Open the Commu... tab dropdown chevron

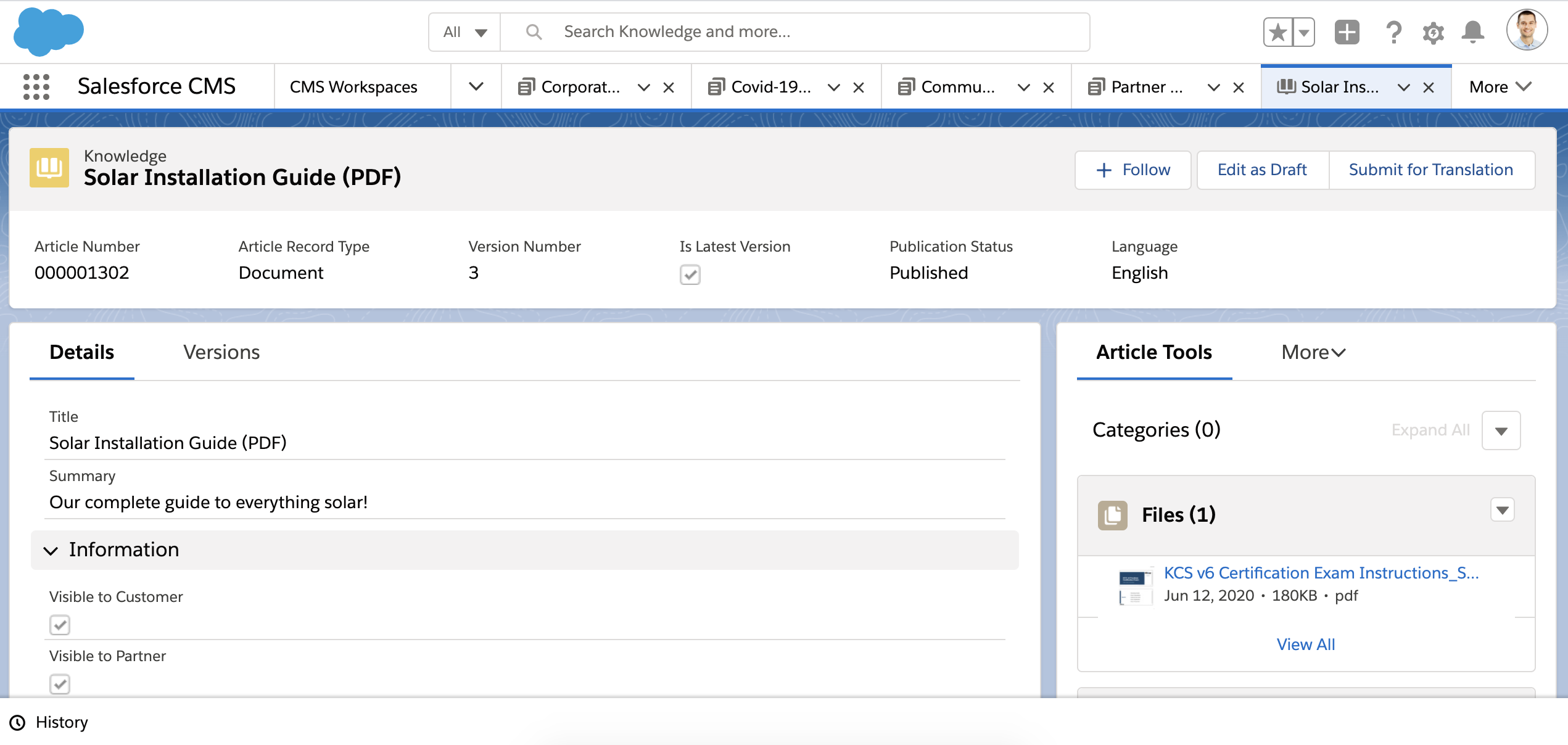pyautogui.click(x=1023, y=88)
